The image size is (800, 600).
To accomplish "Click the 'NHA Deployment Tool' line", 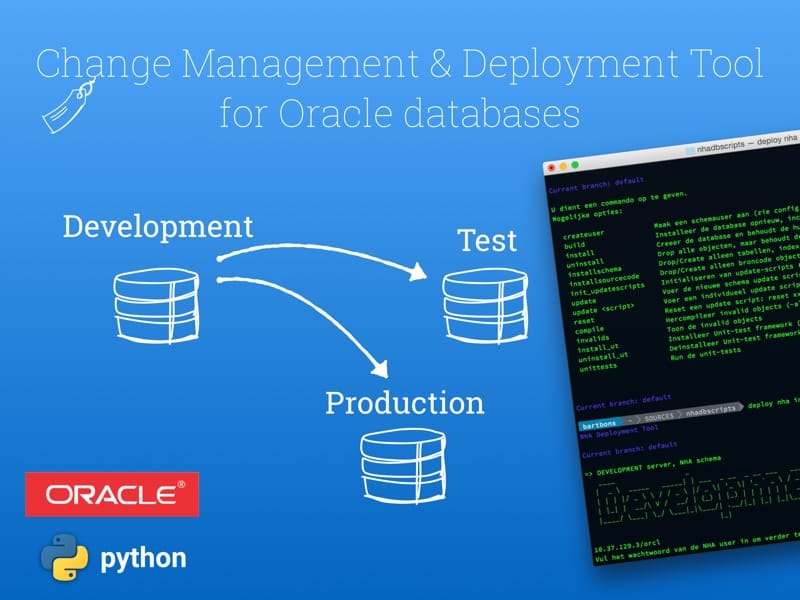I will click(619, 432).
